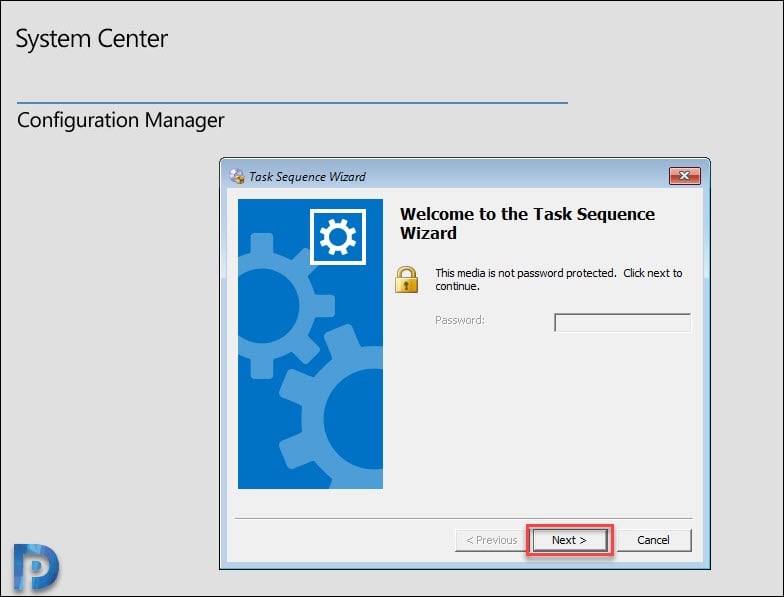Click the Task Sequence Wizard title text
784x597 pixels.
click(307, 176)
